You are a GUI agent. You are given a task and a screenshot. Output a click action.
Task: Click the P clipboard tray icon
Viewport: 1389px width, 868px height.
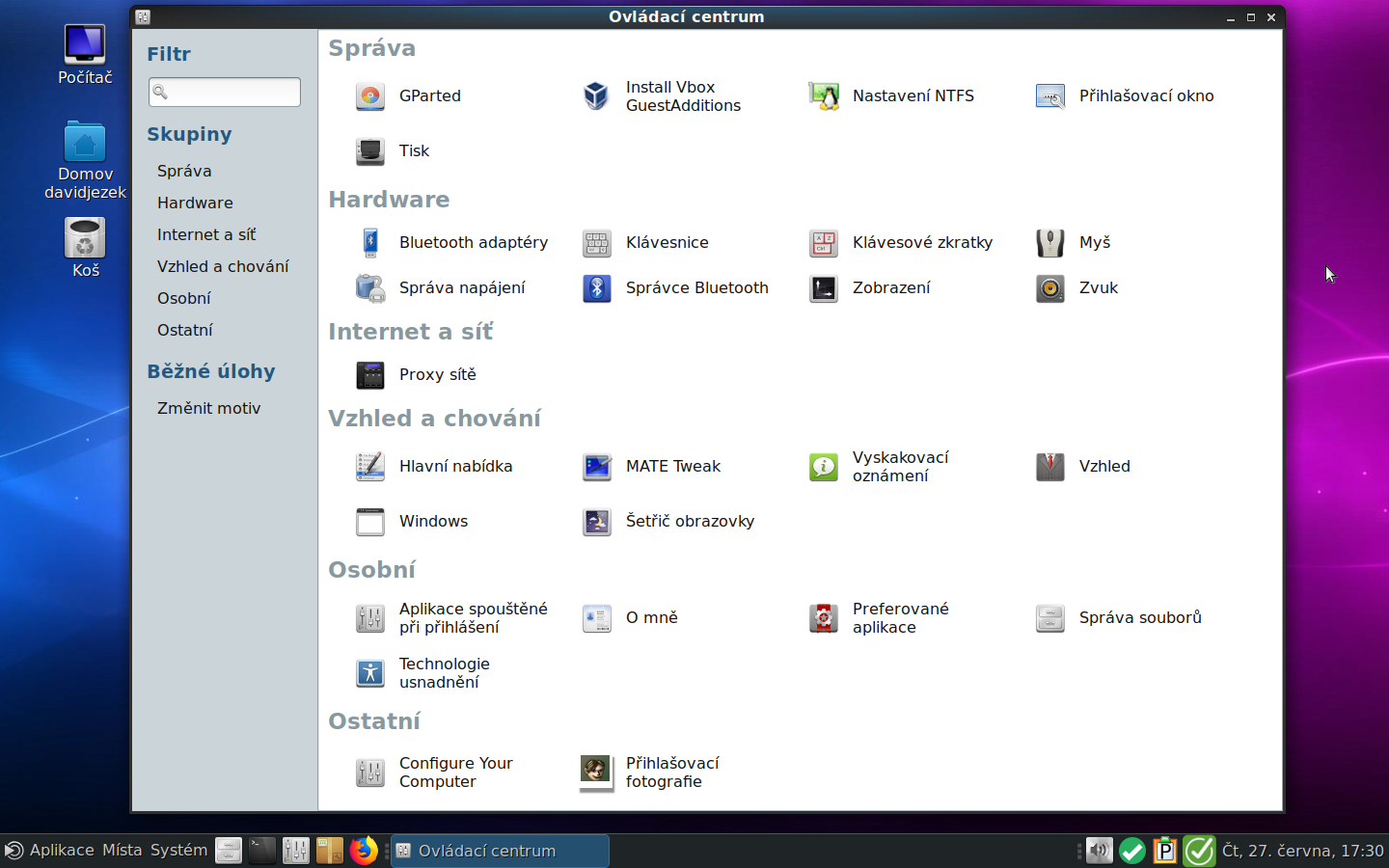(x=1165, y=851)
